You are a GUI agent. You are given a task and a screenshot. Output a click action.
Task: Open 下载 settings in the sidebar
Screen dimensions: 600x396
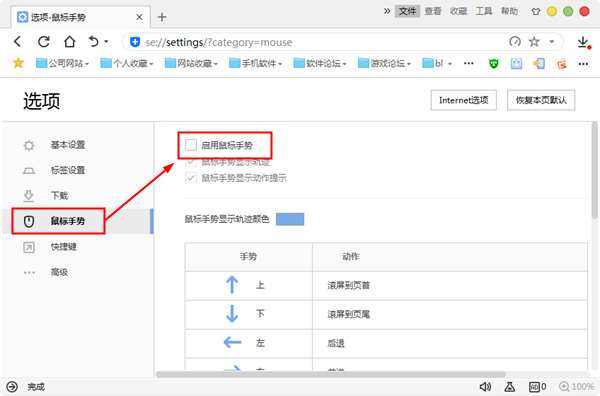pyautogui.click(x=78, y=196)
